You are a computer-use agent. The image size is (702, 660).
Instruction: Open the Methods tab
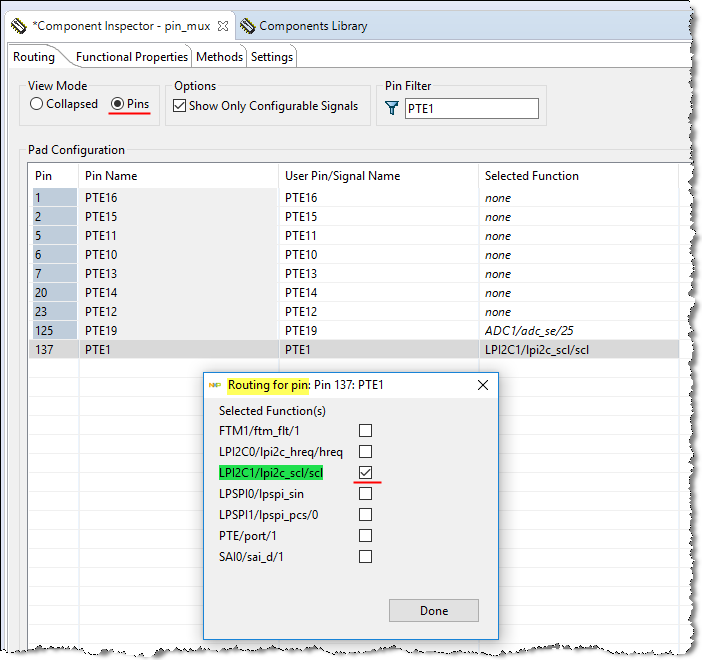[x=219, y=57]
